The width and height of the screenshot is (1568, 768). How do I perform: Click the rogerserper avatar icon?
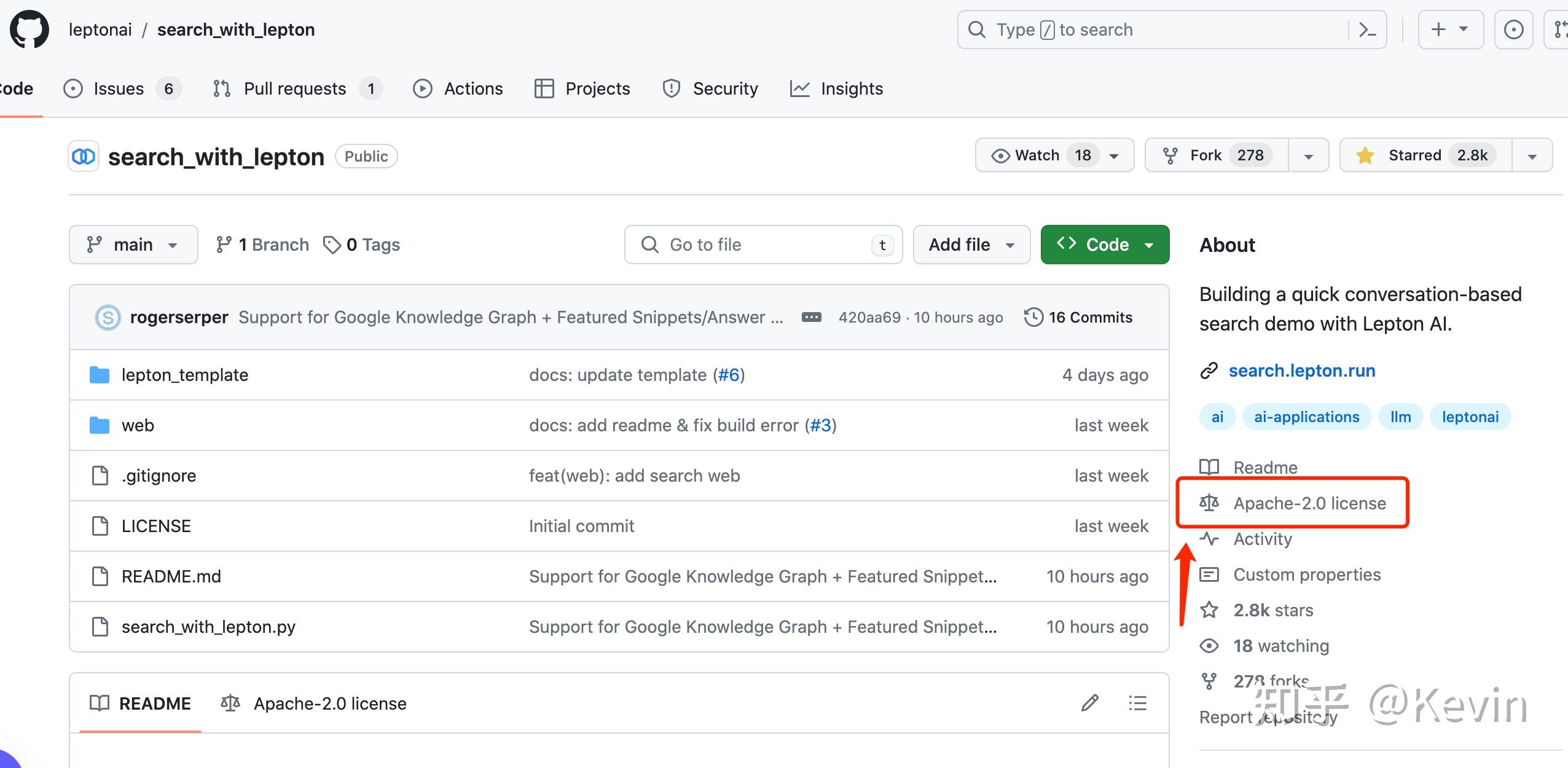pos(108,317)
